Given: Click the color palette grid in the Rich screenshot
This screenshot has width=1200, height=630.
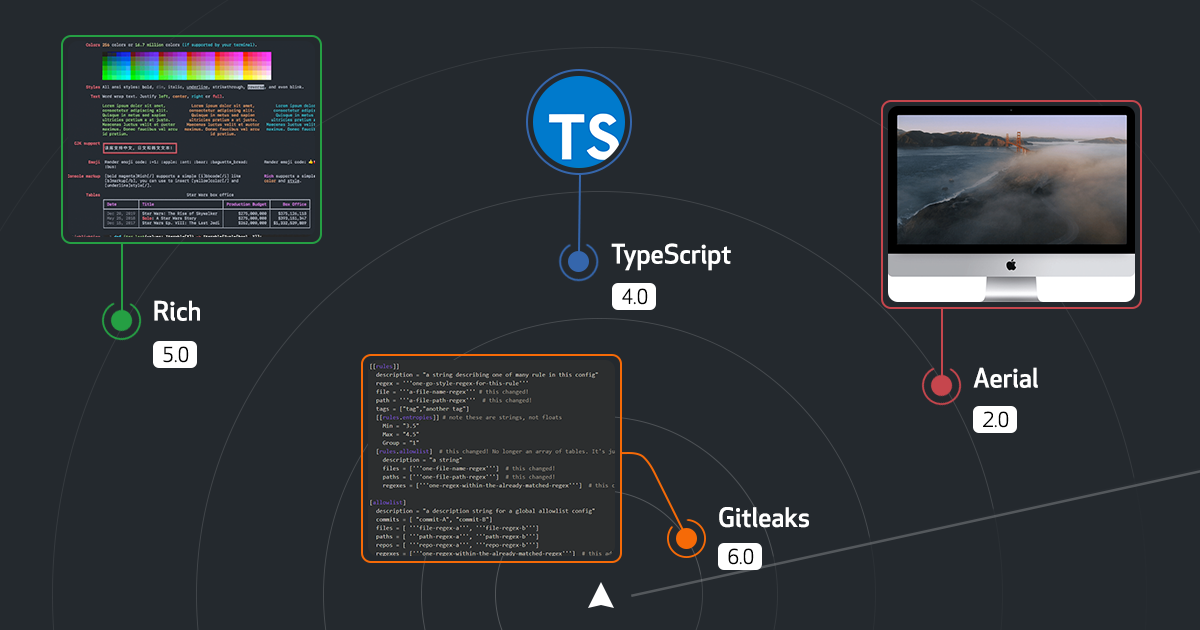Looking at the screenshot, I should click(186, 67).
